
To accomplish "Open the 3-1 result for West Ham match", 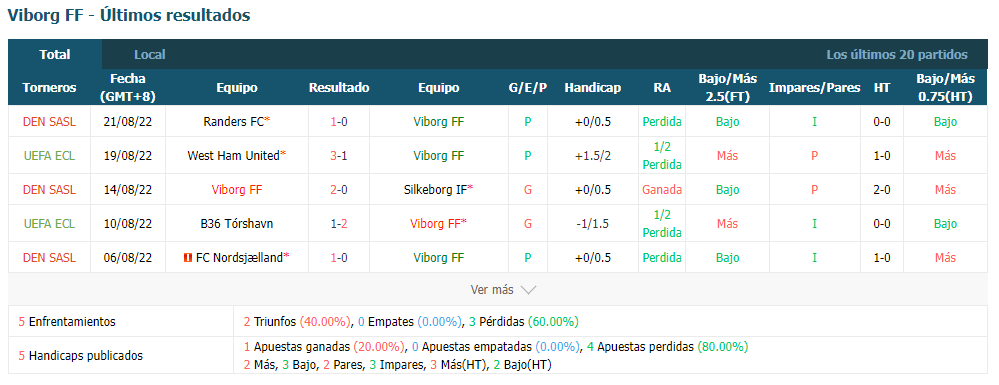I will pos(339,156).
